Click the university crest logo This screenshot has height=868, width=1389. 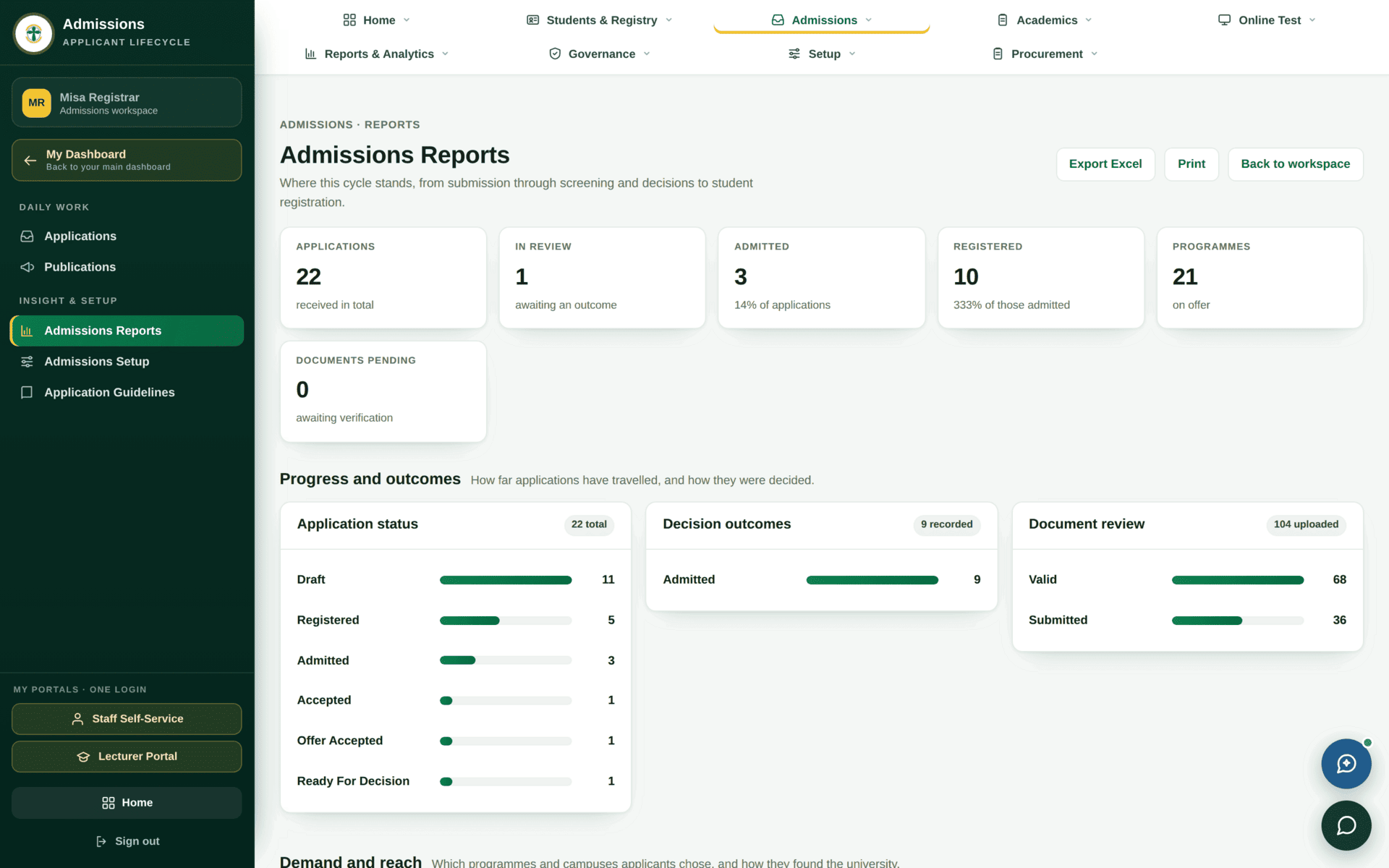click(x=33, y=33)
